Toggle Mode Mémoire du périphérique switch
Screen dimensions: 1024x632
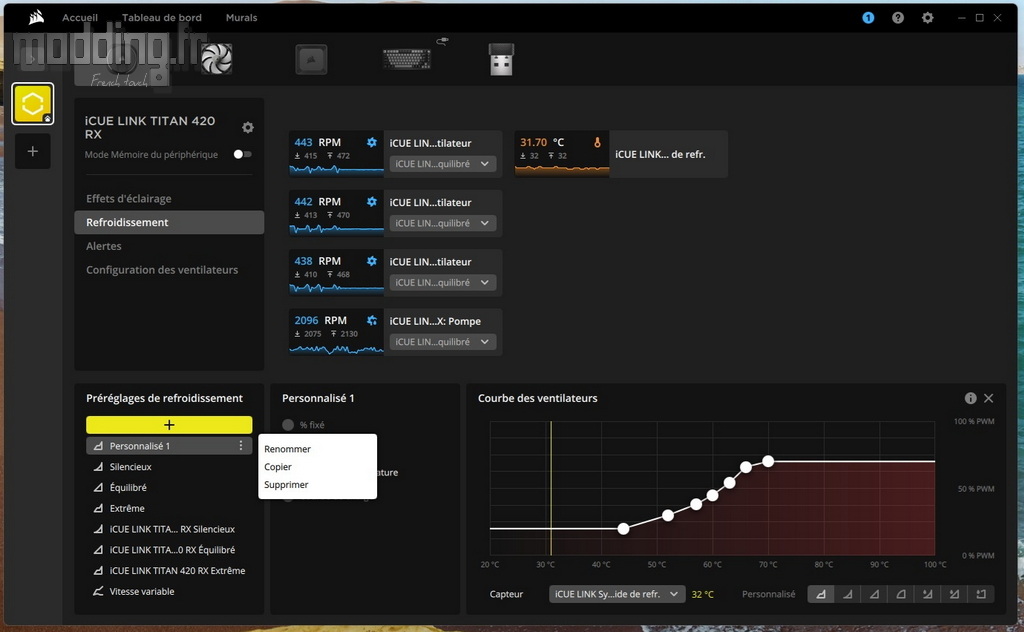click(x=242, y=154)
